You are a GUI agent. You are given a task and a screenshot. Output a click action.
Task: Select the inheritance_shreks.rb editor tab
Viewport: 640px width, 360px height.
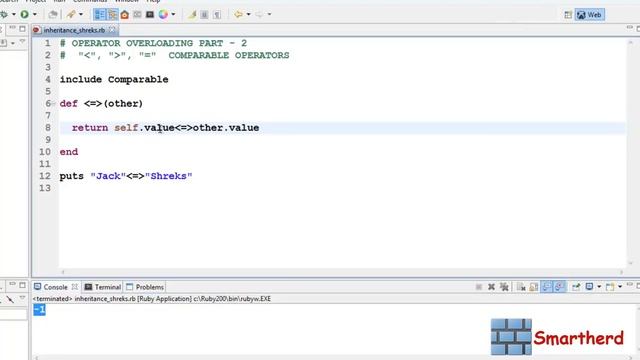click(x=74, y=30)
